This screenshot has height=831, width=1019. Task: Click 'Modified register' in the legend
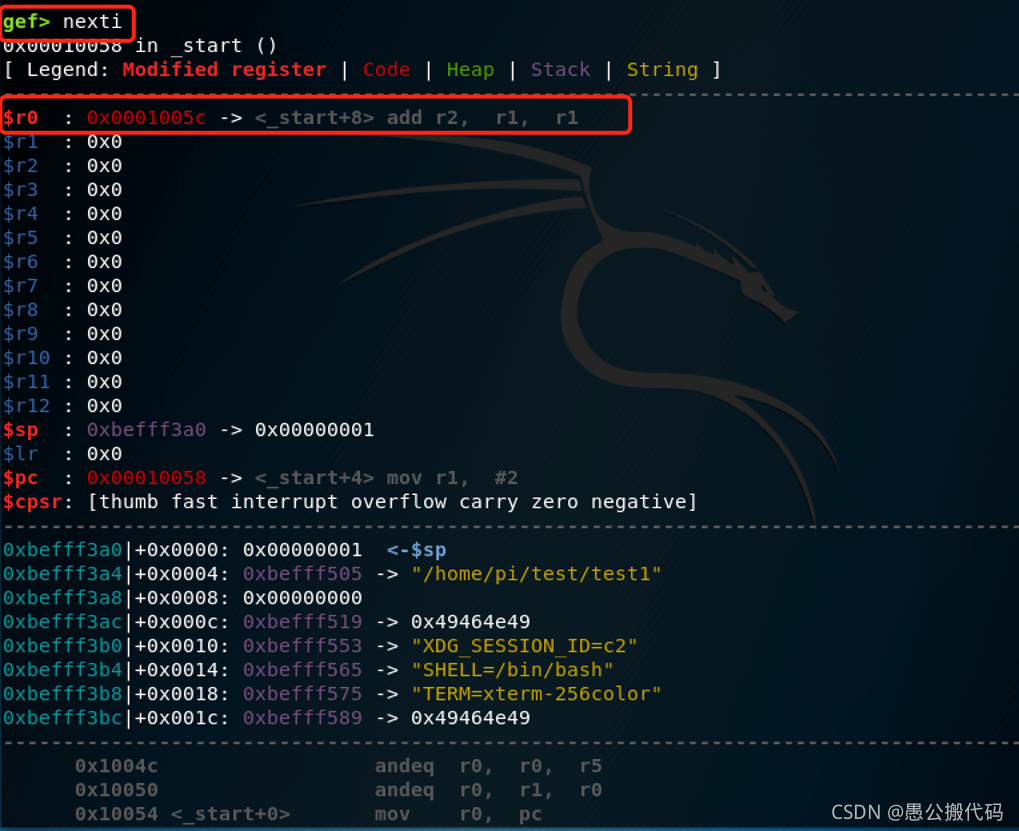point(224,70)
